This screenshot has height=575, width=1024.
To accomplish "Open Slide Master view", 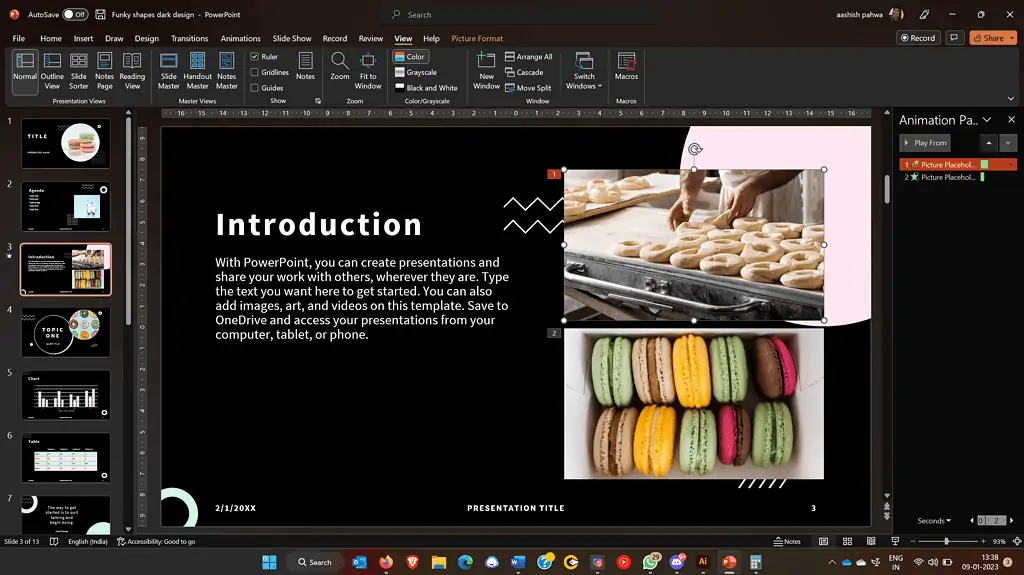I will [x=168, y=70].
